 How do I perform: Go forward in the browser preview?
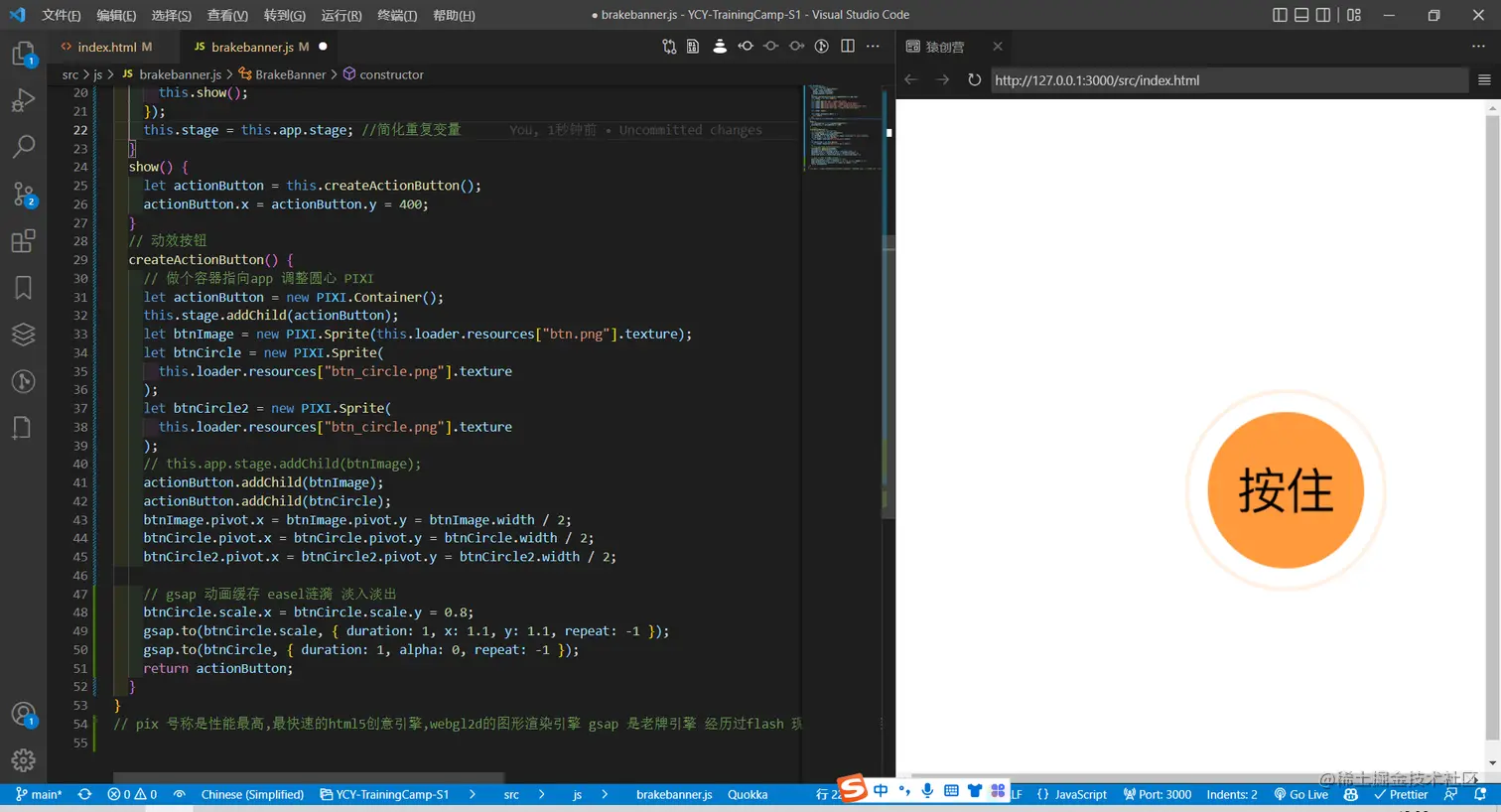pyautogui.click(x=942, y=80)
